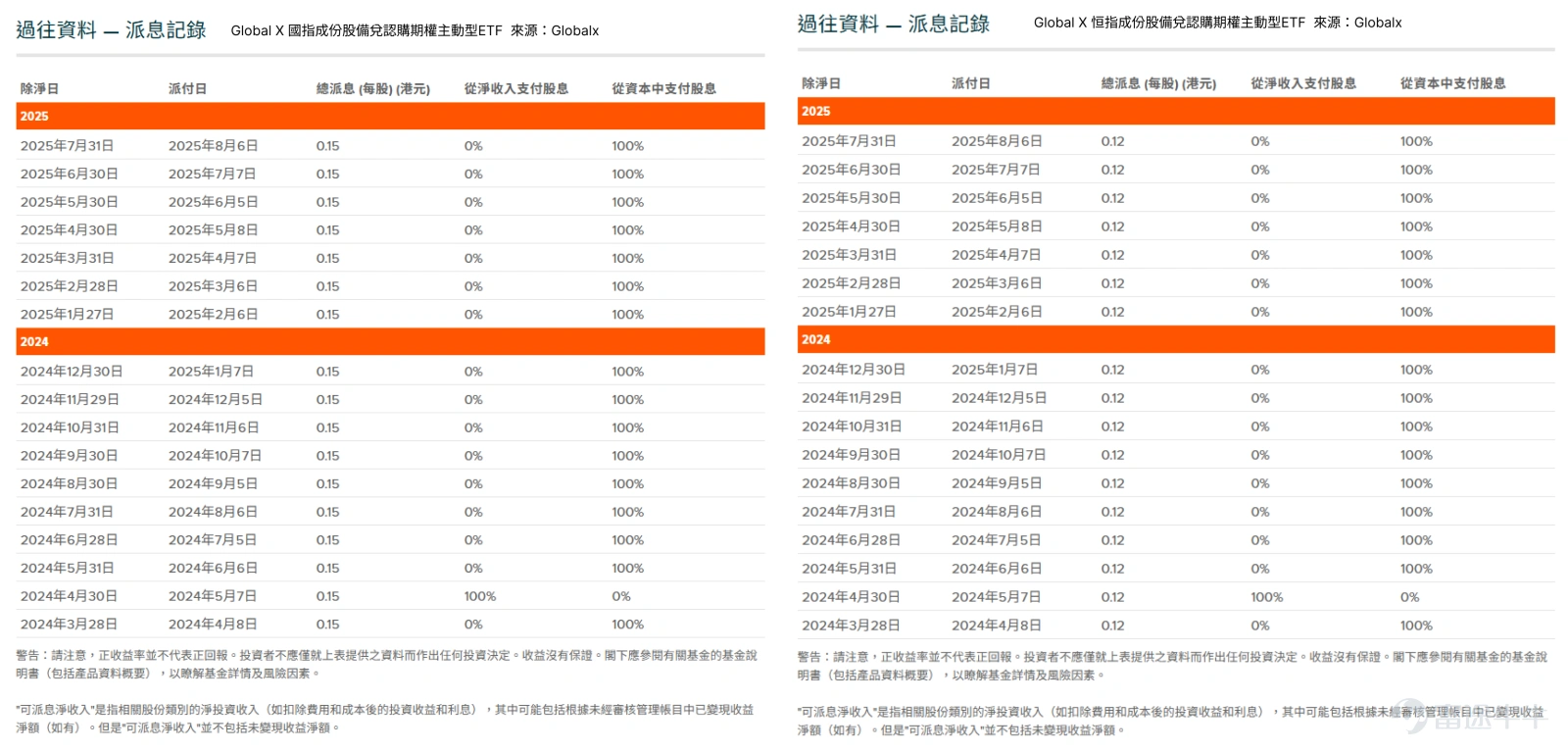Click 0.15 dividend for 2025年7月31日 ex-date
The width and height of the screenshot is (1568, 752).
(327, 146)
